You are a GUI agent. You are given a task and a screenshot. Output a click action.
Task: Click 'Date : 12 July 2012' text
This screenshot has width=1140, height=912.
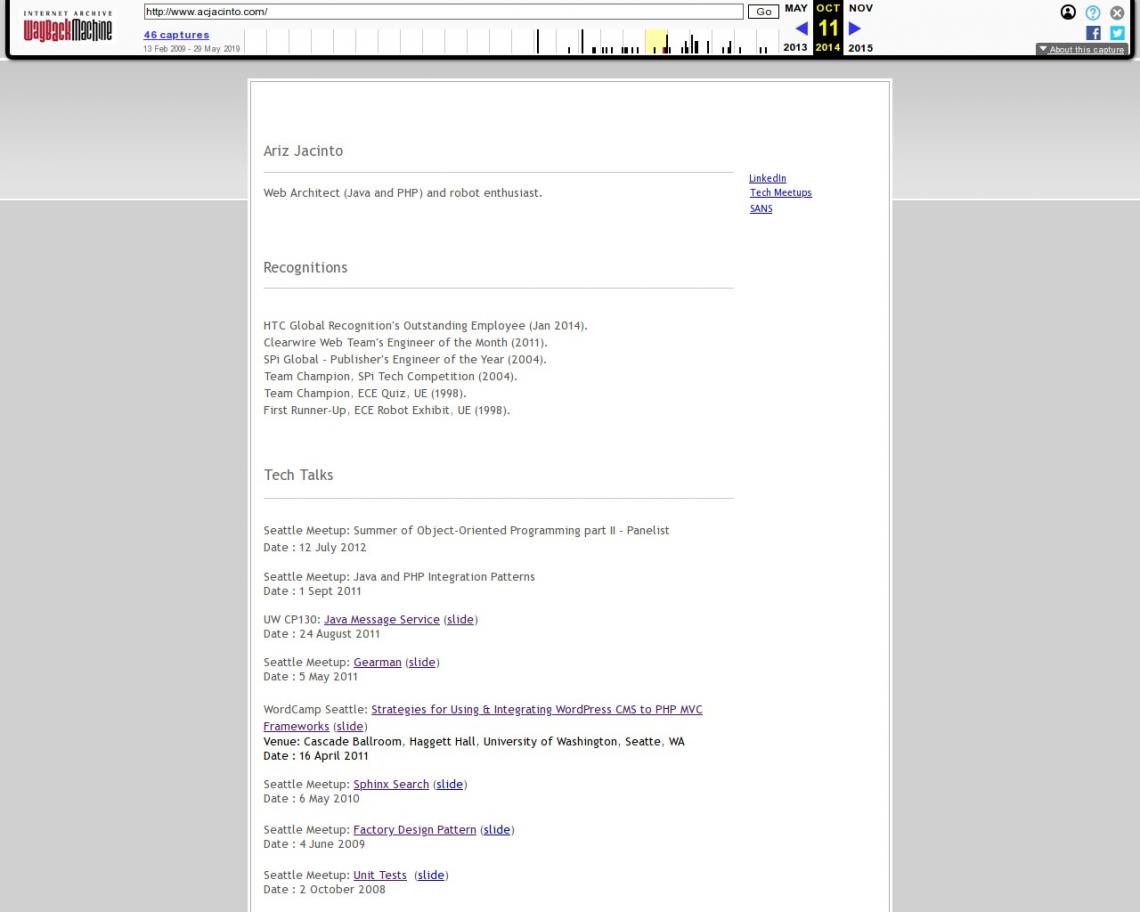315,548
